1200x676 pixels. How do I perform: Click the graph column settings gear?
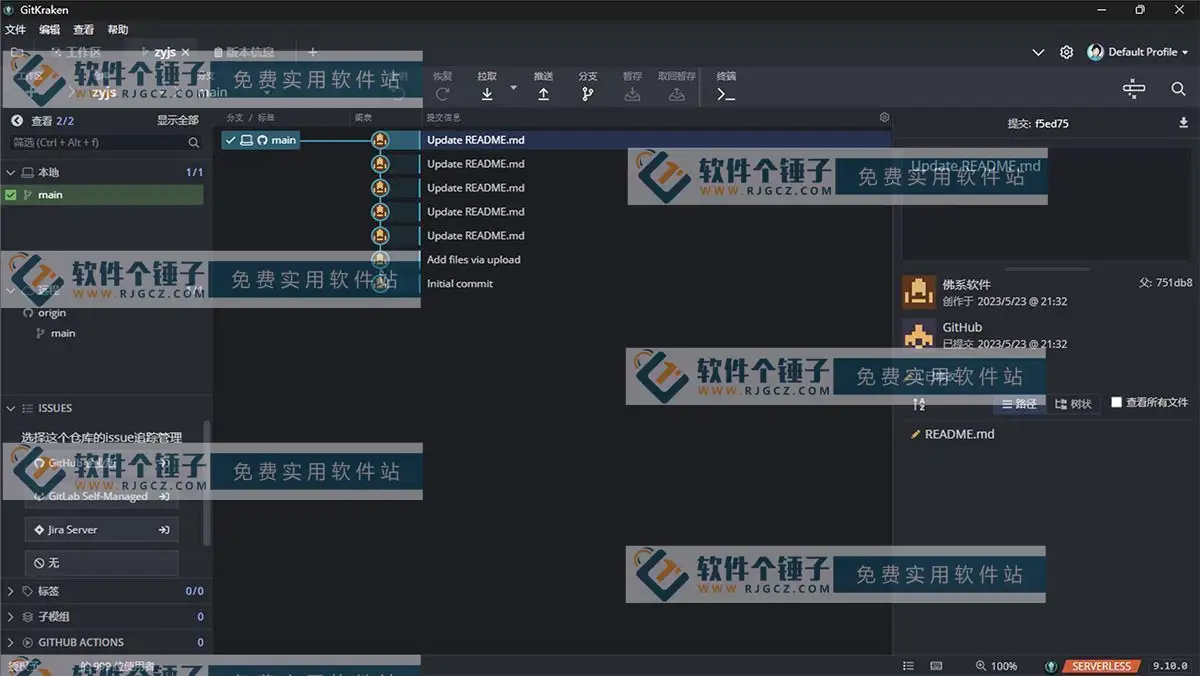[884, 117]
